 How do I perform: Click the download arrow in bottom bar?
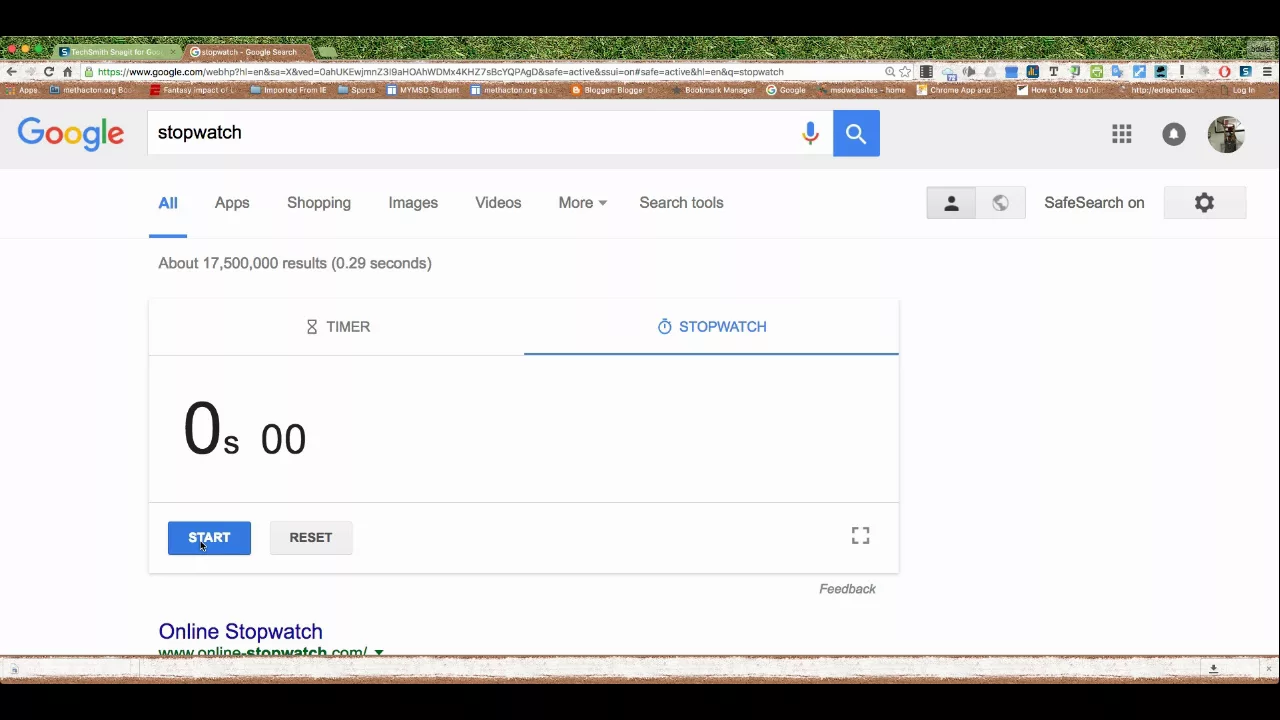tap(1213, 668)
